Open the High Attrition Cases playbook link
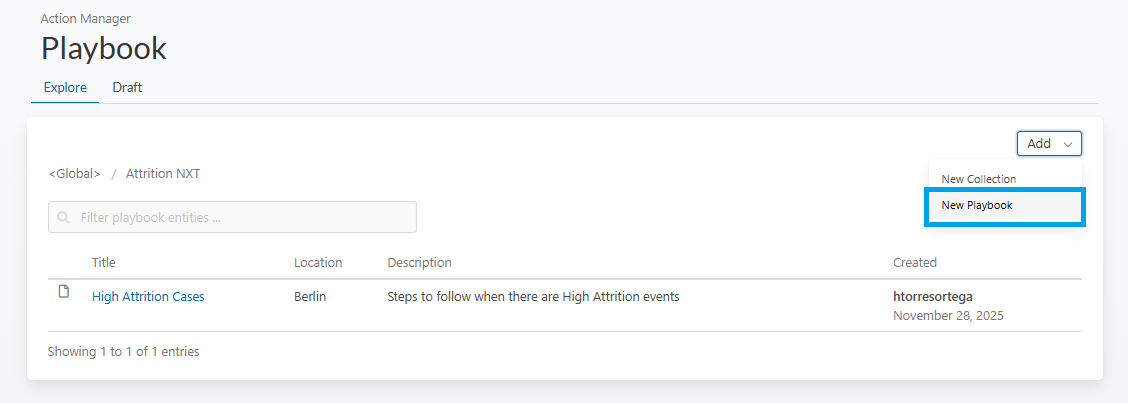The height and width of the screenshot is (403, 1128). pyautogui.click(x=148, y=296)
